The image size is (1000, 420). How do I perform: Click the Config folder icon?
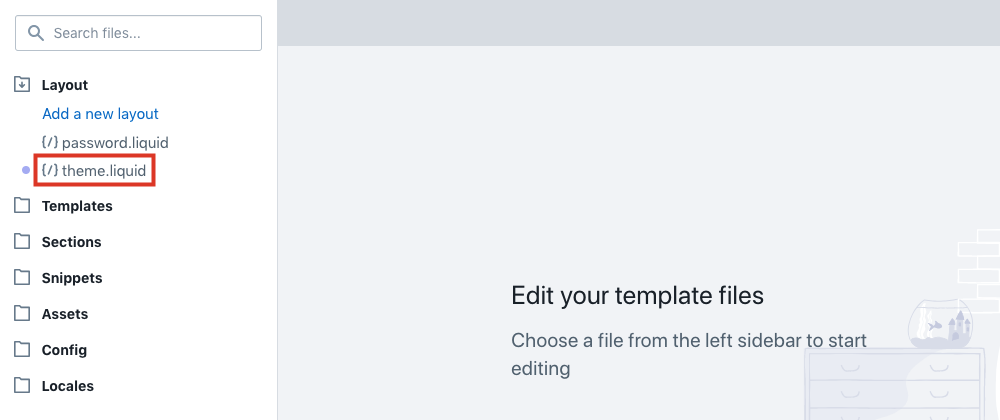tap(22, 349)
